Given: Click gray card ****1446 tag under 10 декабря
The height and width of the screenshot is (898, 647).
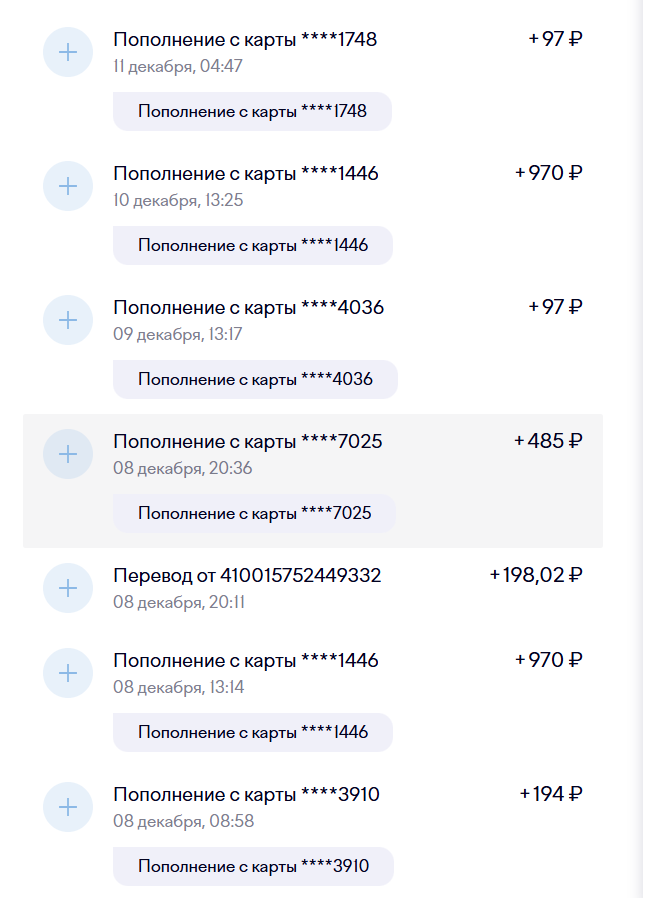Looking at the screenshot, I should (x=252, y=246).
